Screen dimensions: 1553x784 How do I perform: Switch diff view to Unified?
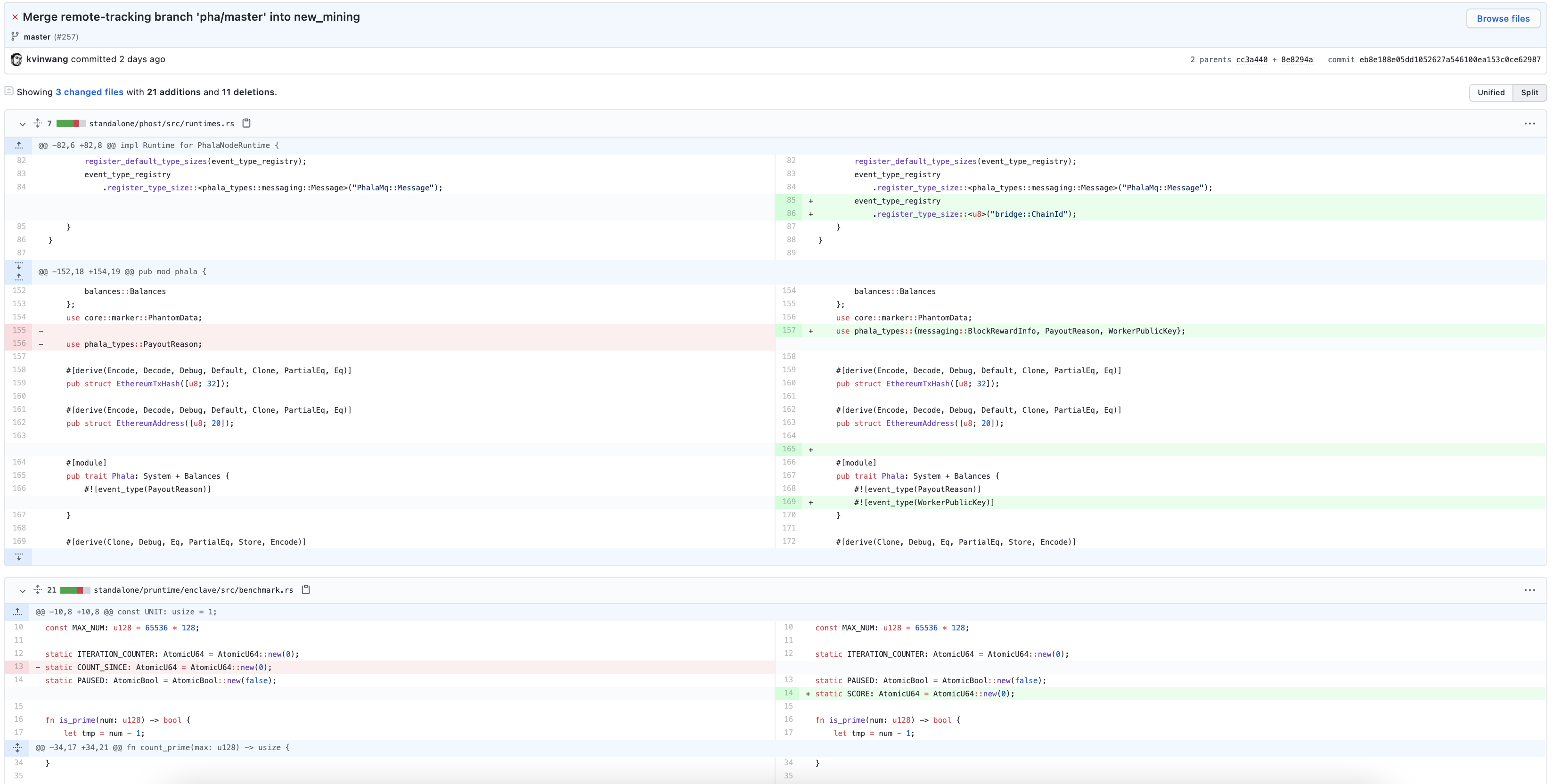tap(1490, 92)
